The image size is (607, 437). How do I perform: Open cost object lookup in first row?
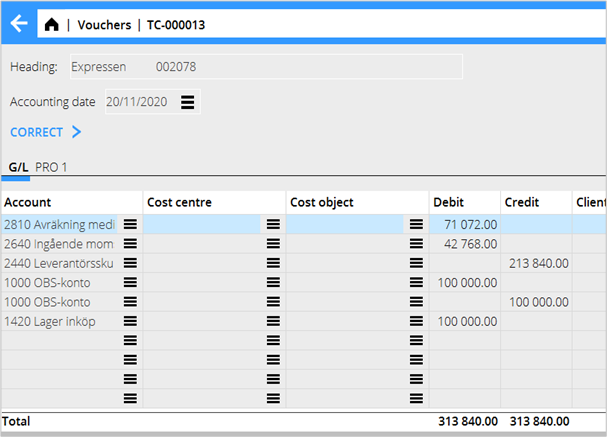click(416, 225)
